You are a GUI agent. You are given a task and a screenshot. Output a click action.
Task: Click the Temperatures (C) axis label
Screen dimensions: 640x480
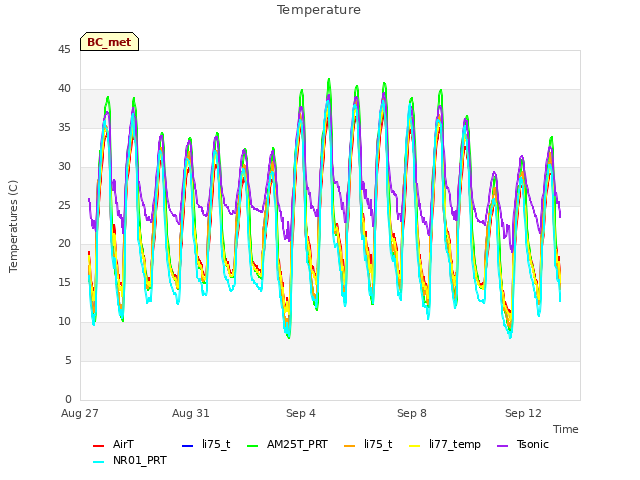(x=13, y=226)
